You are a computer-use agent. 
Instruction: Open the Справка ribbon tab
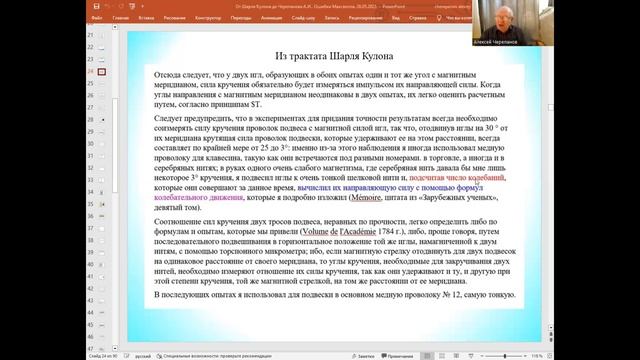[x=418, y=18]
